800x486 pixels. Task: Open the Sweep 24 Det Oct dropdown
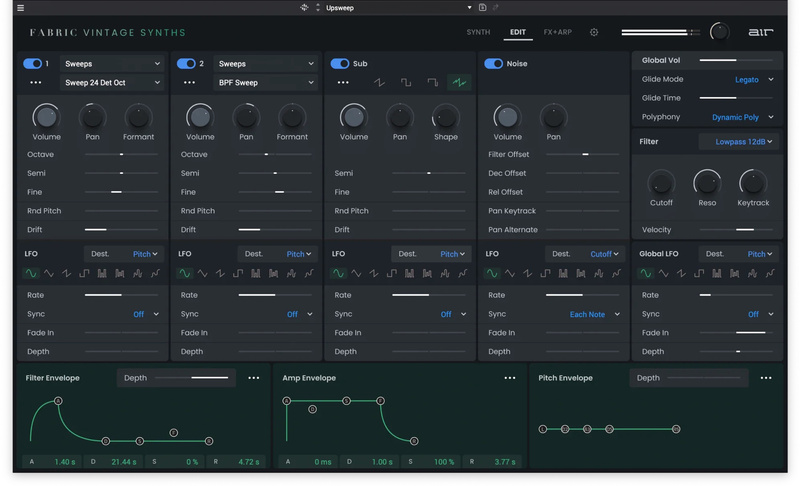point(112,83)
